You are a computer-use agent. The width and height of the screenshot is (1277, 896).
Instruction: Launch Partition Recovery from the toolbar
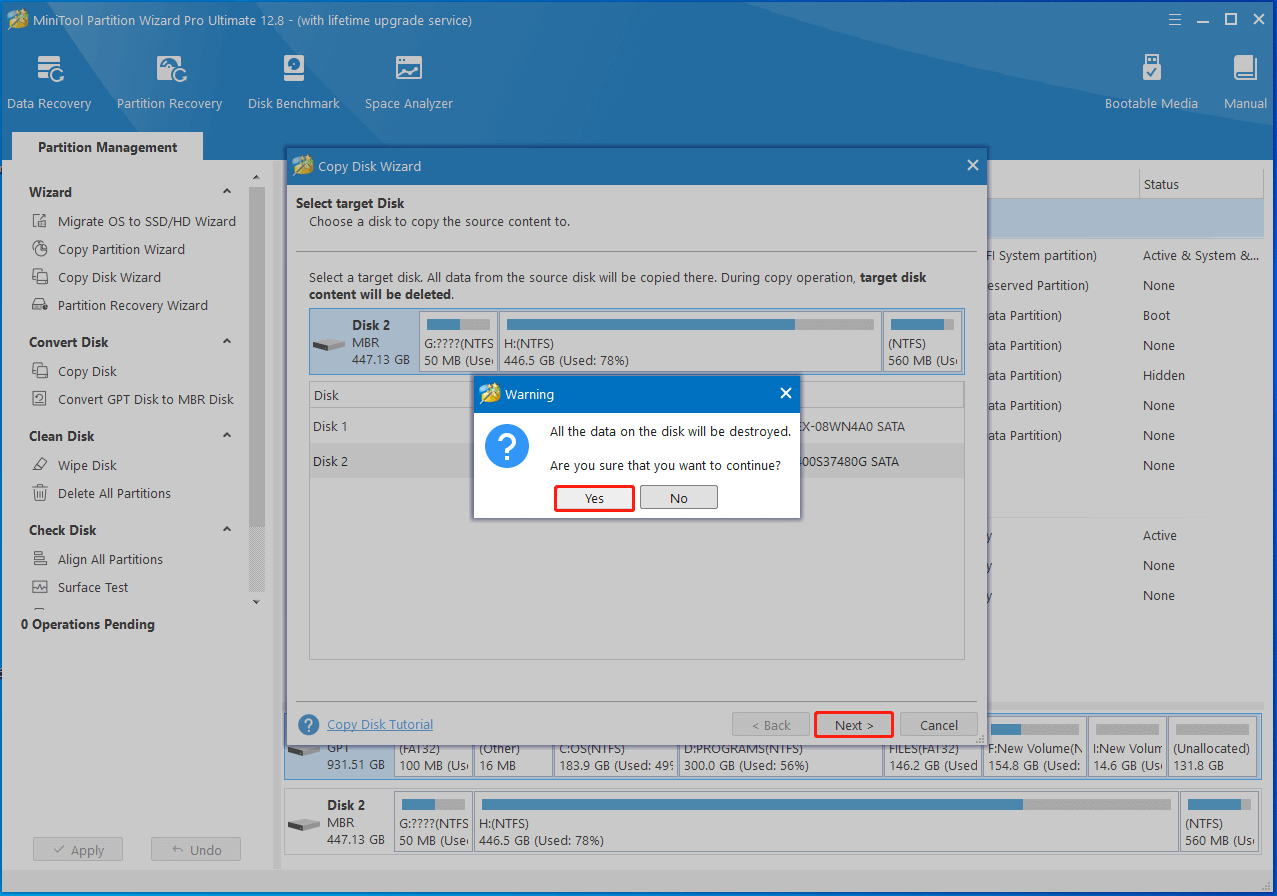(x=169, y=82)
